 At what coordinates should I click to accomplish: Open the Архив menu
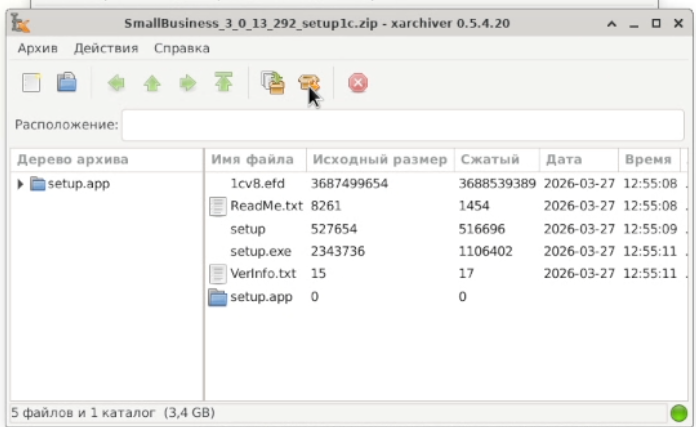(x=38, y=48)
